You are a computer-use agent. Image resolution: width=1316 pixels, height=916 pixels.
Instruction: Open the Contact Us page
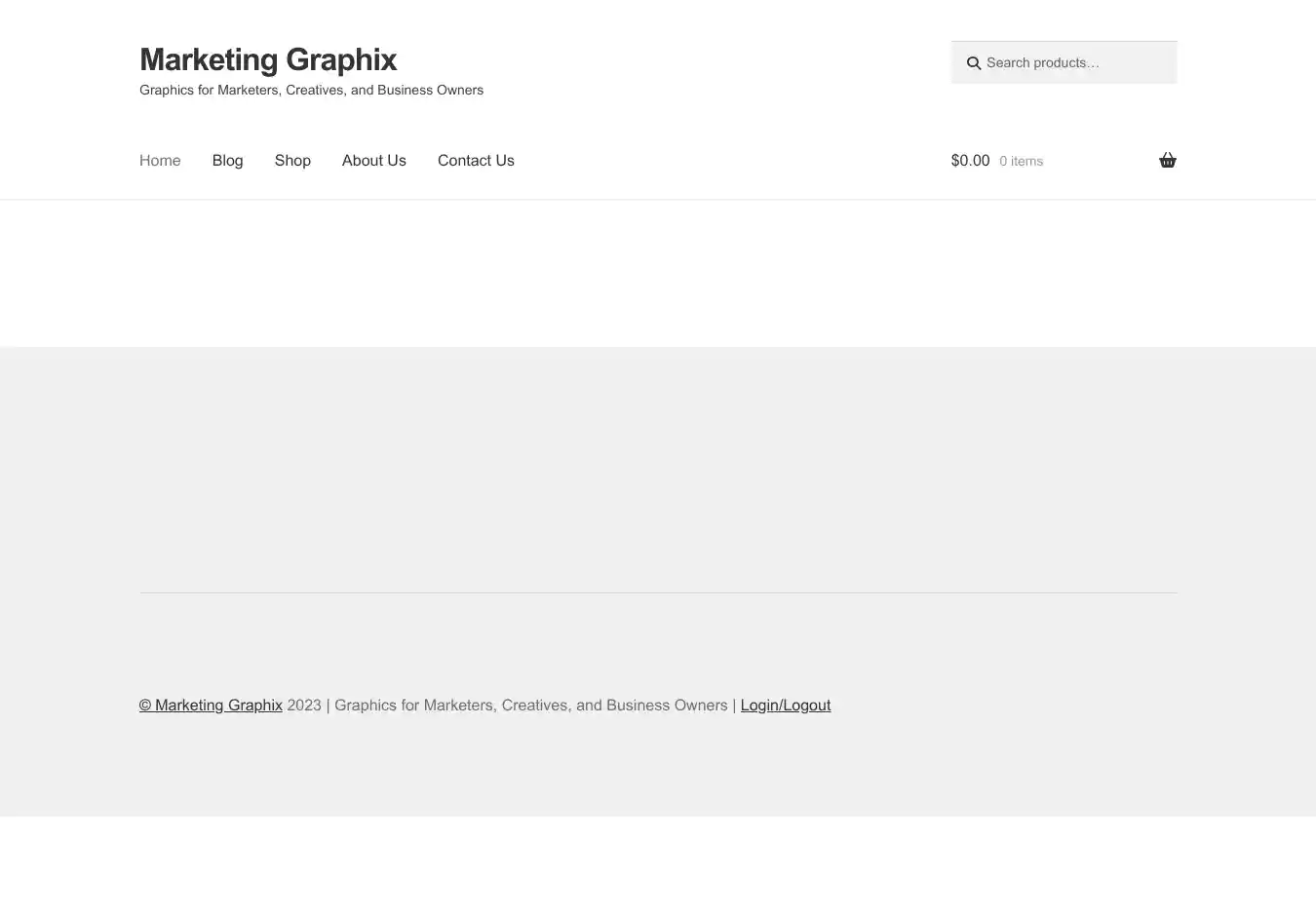pyautogui.click(x=476, y=161)
